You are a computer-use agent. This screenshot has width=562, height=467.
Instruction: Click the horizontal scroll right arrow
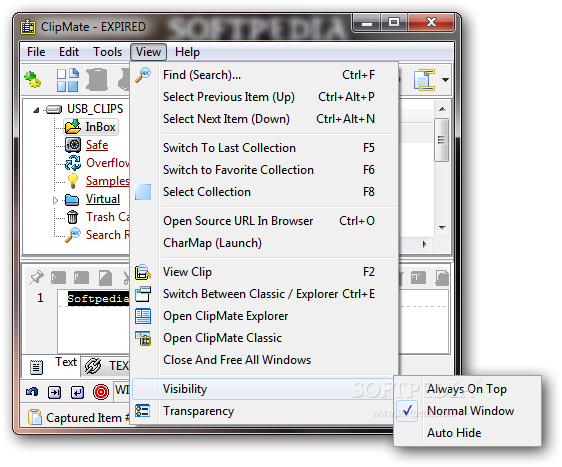point(425,244)
